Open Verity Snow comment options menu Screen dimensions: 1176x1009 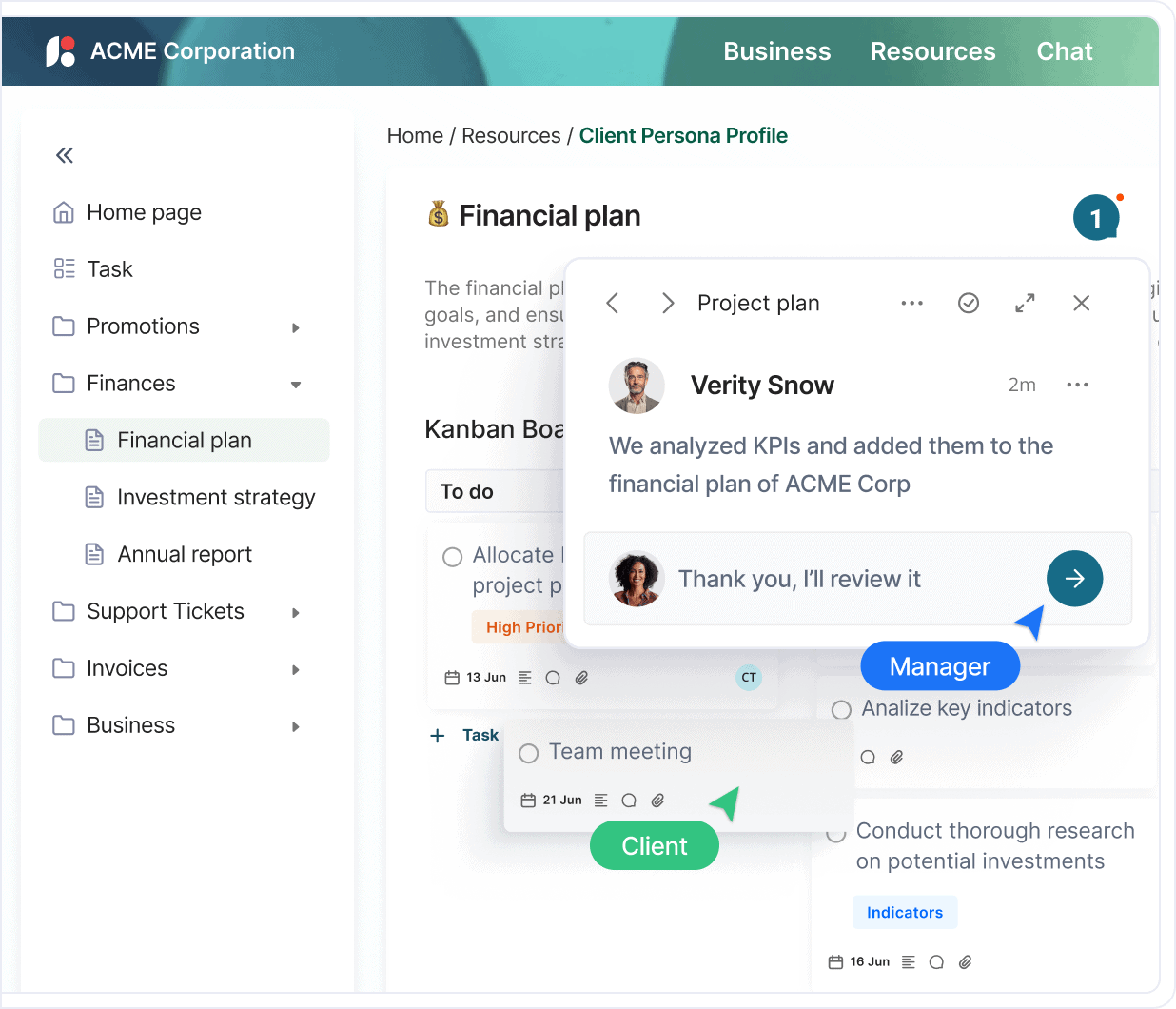(1077, 385)
